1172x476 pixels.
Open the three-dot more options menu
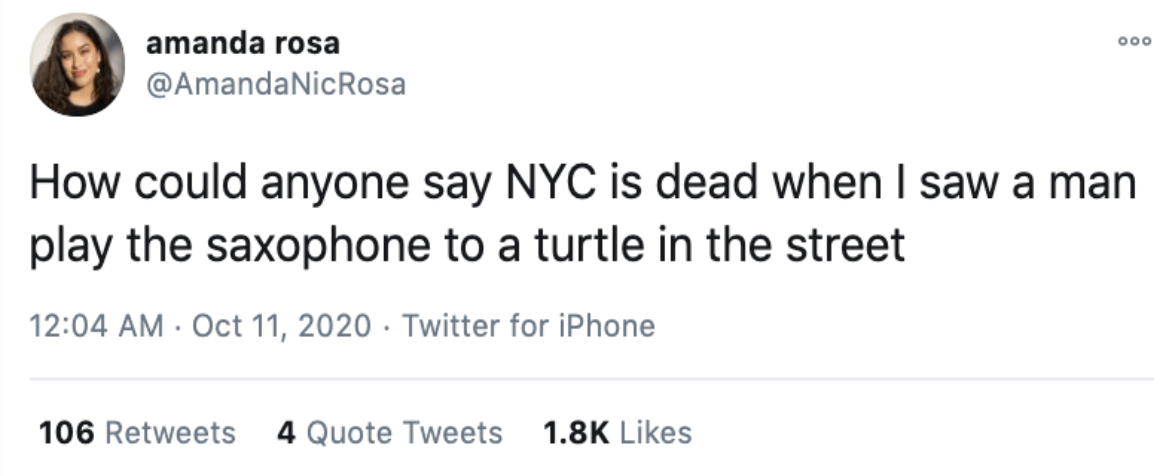tap(1134, 43)
